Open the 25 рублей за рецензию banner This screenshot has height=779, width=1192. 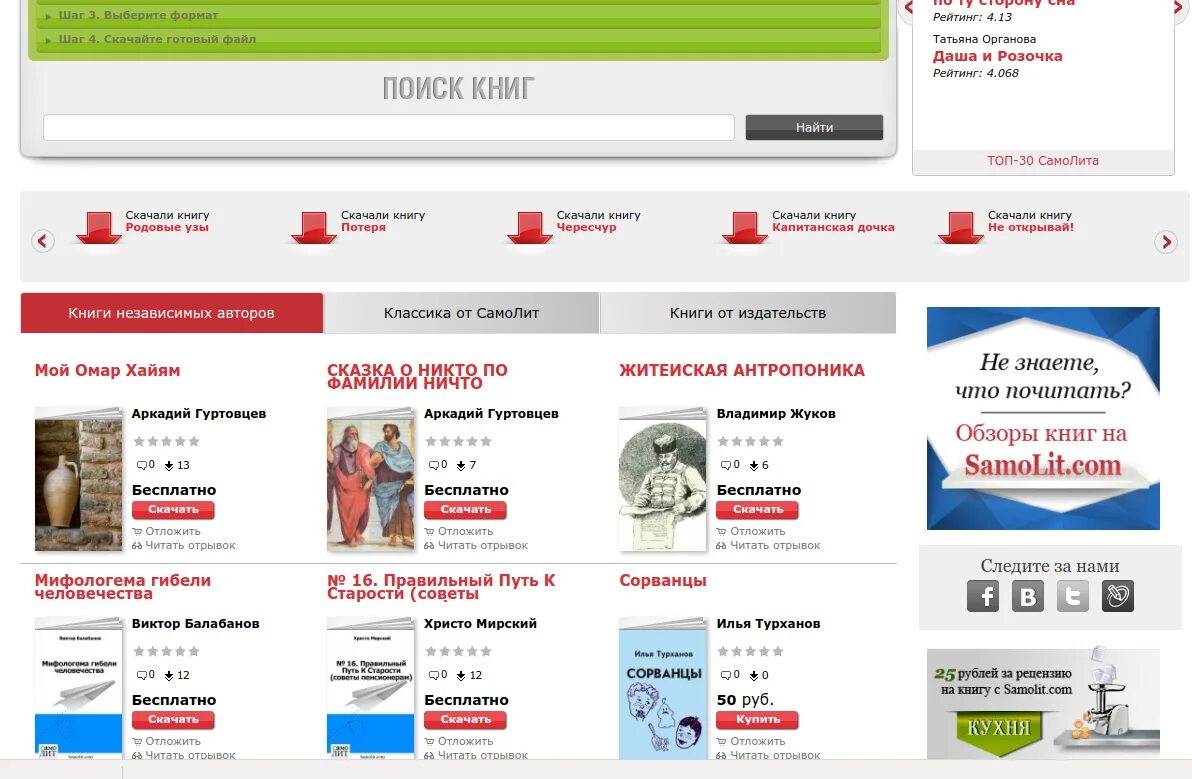click(1043, 703)
